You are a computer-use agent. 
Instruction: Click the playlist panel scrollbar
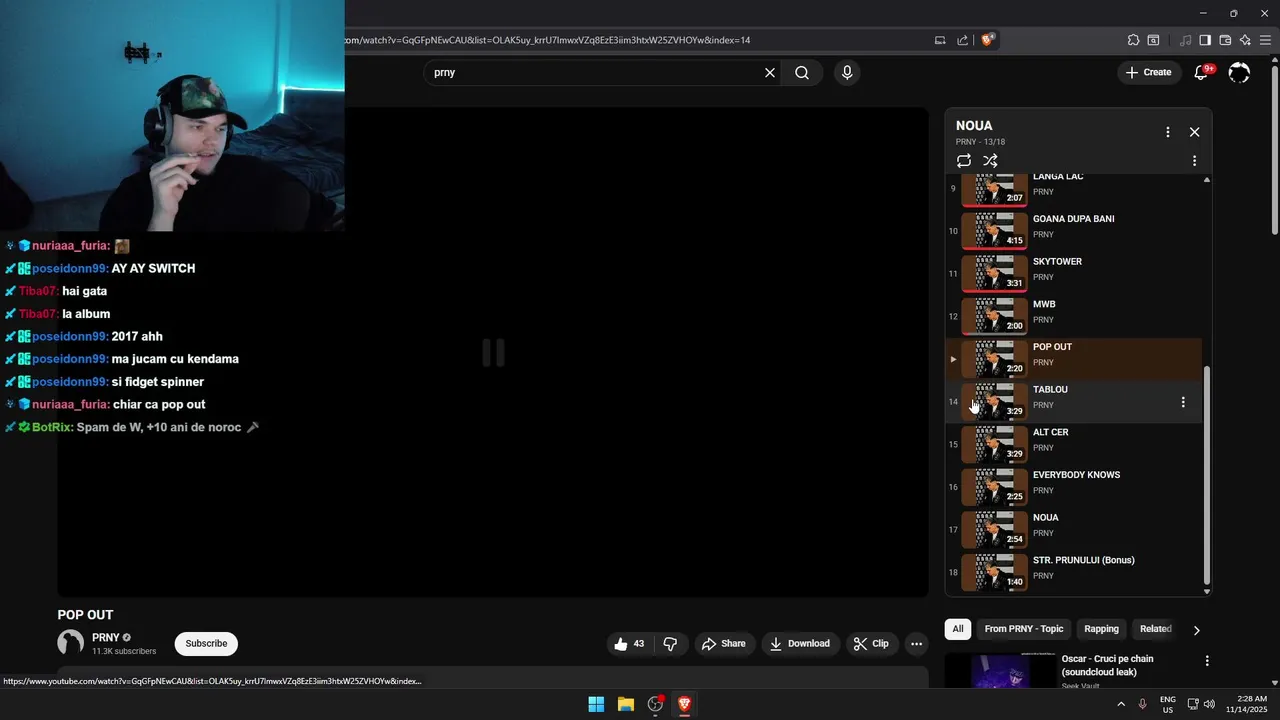click(x=1207, y=477)
